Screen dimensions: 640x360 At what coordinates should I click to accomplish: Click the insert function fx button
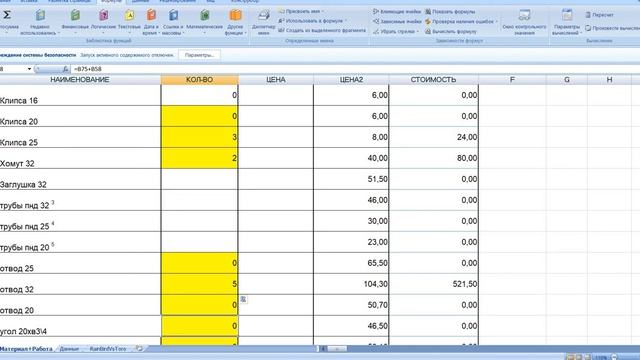[x=65, y=69]
